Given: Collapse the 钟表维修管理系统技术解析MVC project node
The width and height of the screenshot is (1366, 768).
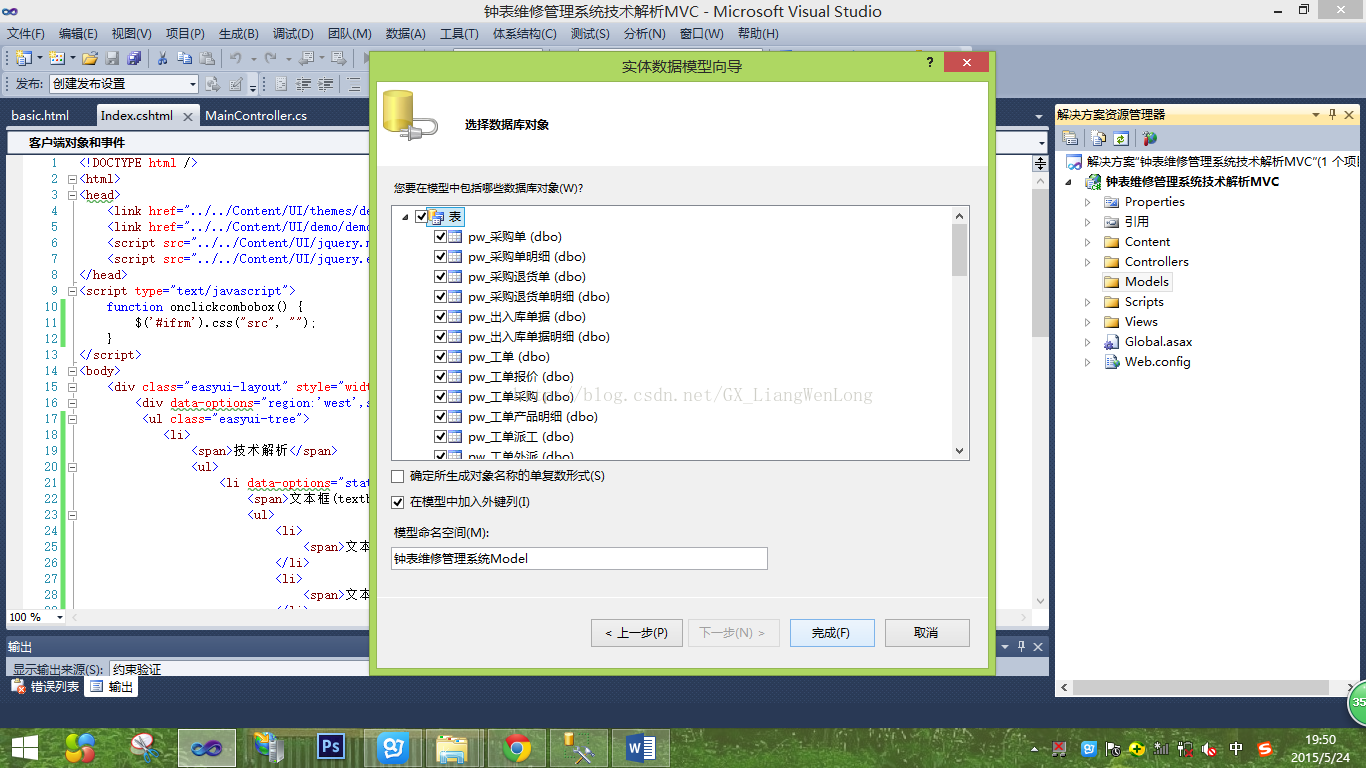Looking at the screenshot, I should 1069,183.
